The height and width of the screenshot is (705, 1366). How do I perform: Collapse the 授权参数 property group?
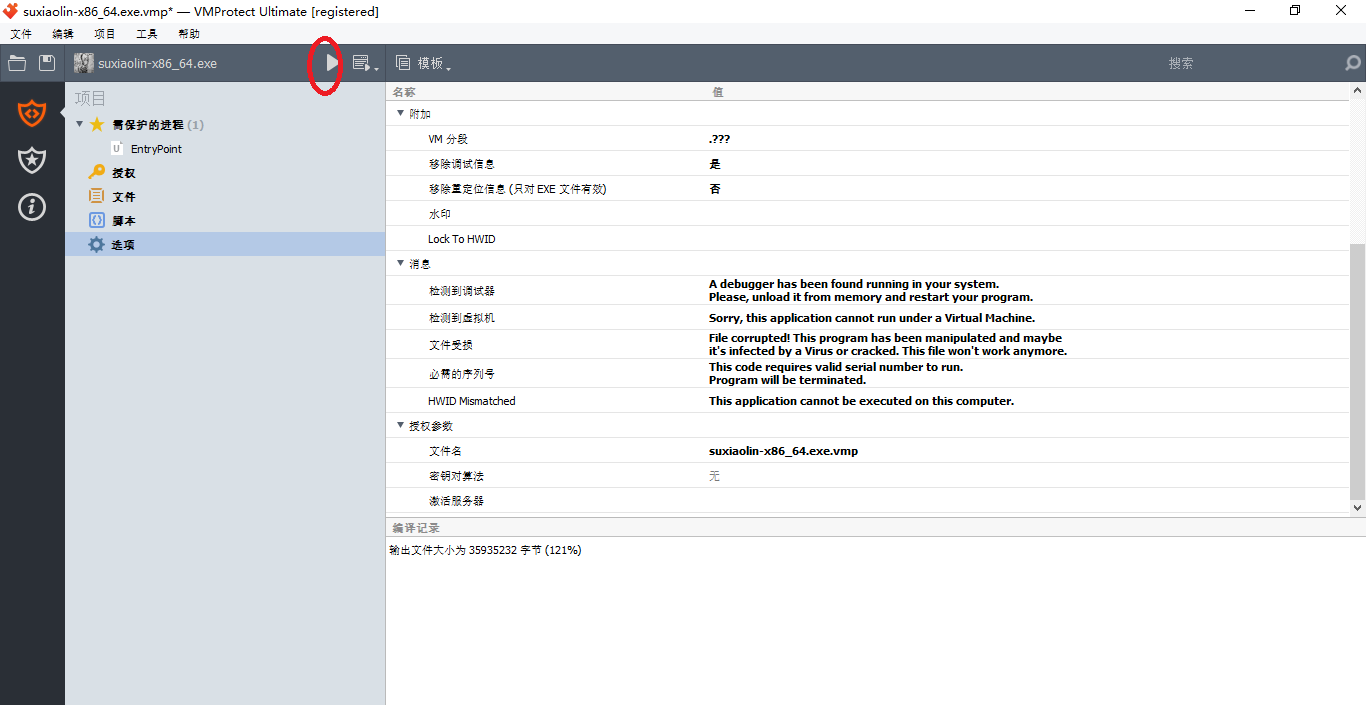pos(401,426)
